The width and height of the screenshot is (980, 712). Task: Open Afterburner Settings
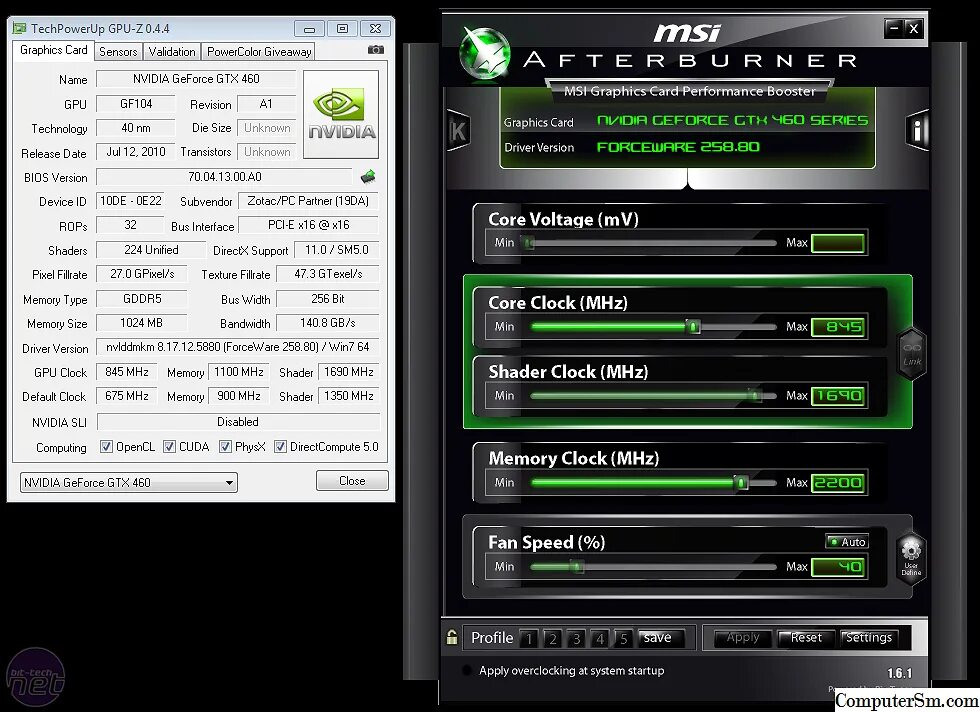(869, 638)
